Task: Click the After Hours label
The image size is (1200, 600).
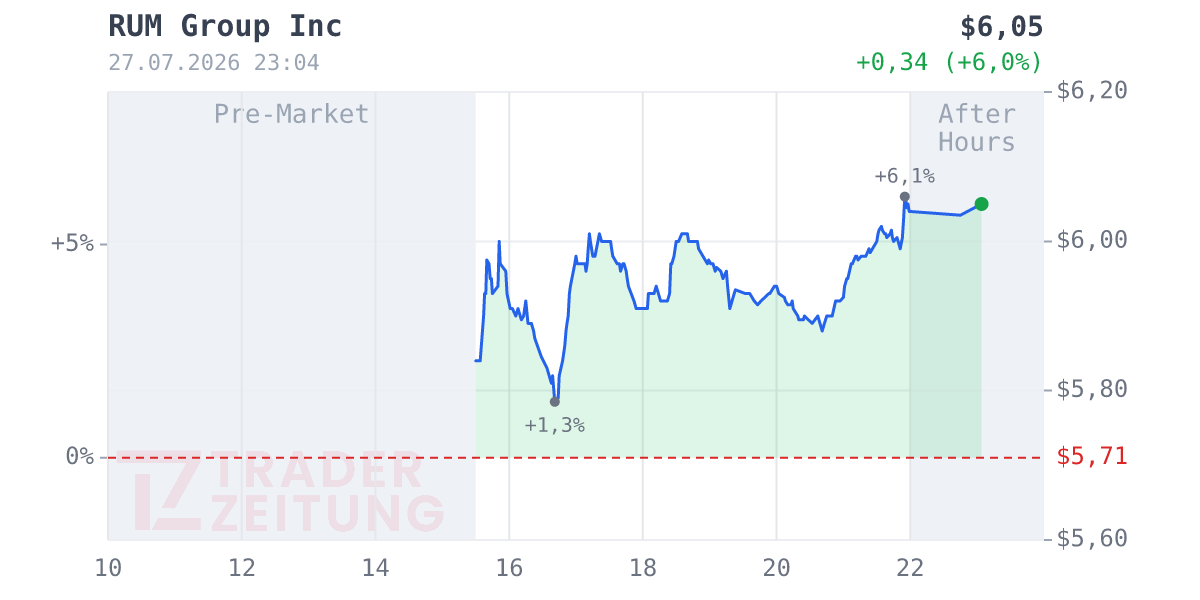Action: 977,128
